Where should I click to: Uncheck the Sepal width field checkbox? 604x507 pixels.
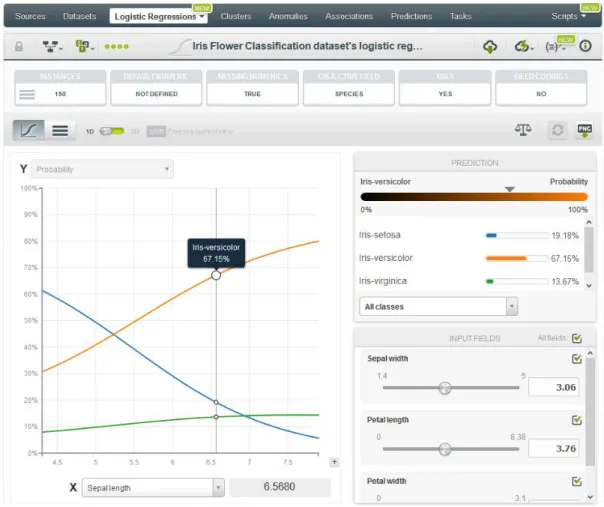click(577, 359)
